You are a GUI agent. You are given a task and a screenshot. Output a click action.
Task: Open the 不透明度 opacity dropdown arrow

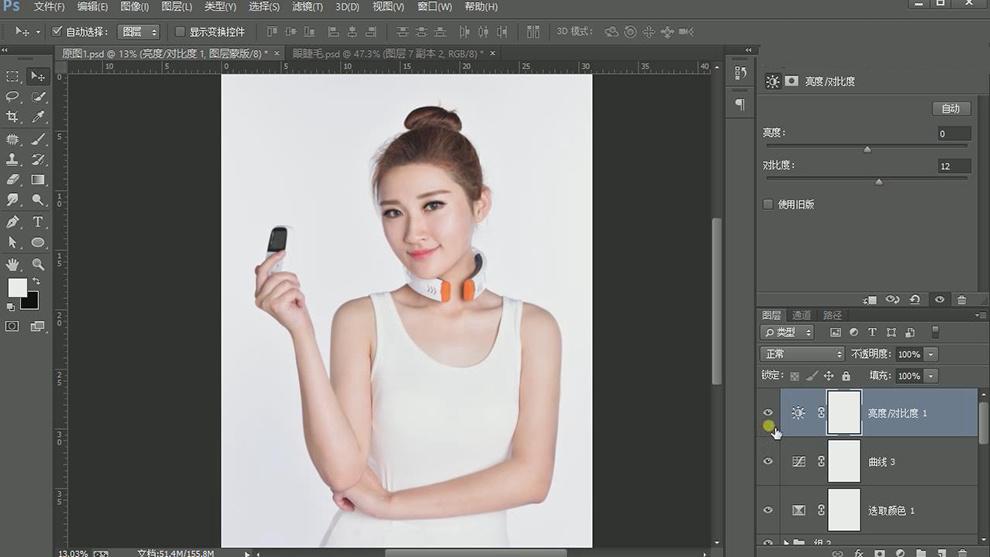click(x=931, y=354)
